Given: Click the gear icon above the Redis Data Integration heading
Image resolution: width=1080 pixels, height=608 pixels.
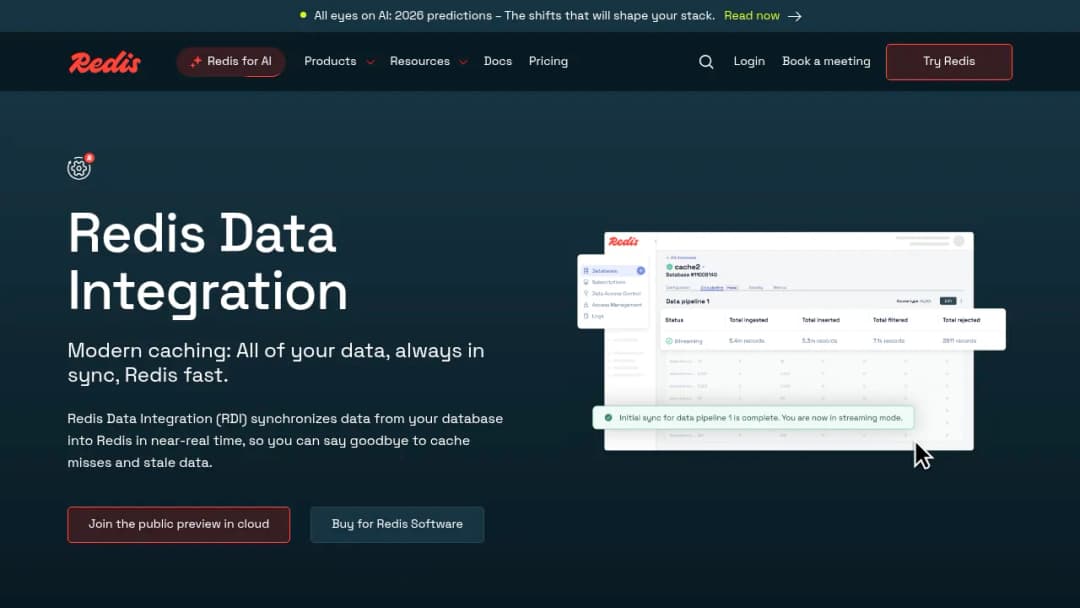Looking at the screenshot, I should [79, 168].
